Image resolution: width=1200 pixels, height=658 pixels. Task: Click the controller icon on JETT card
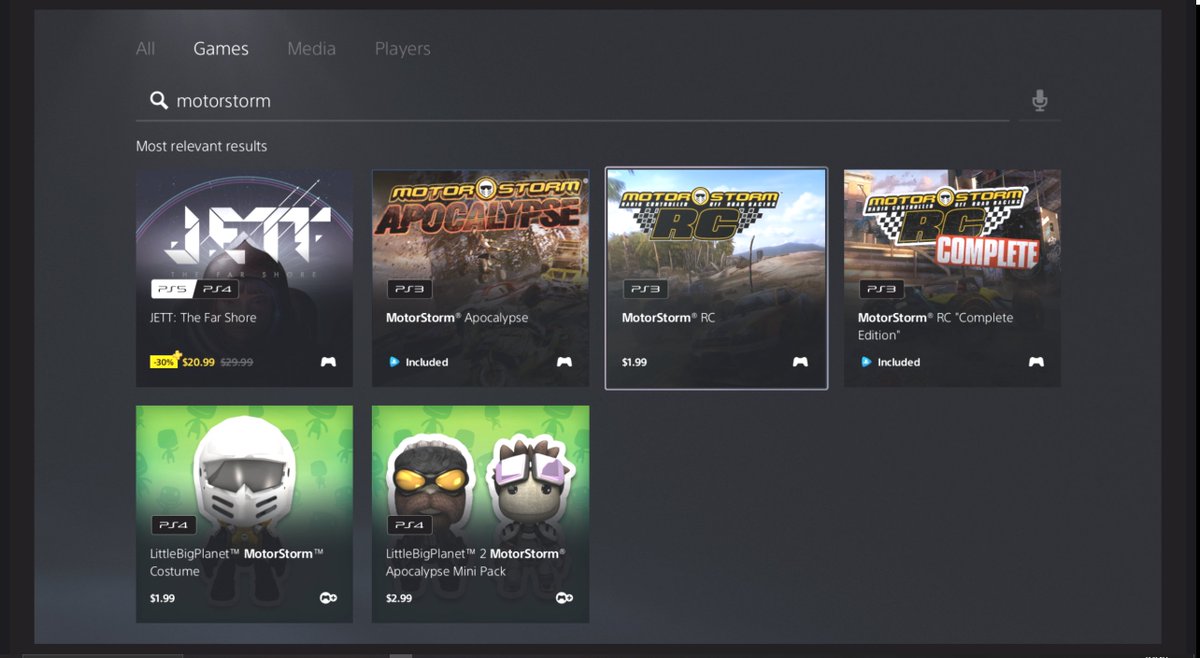coord(328,362)
